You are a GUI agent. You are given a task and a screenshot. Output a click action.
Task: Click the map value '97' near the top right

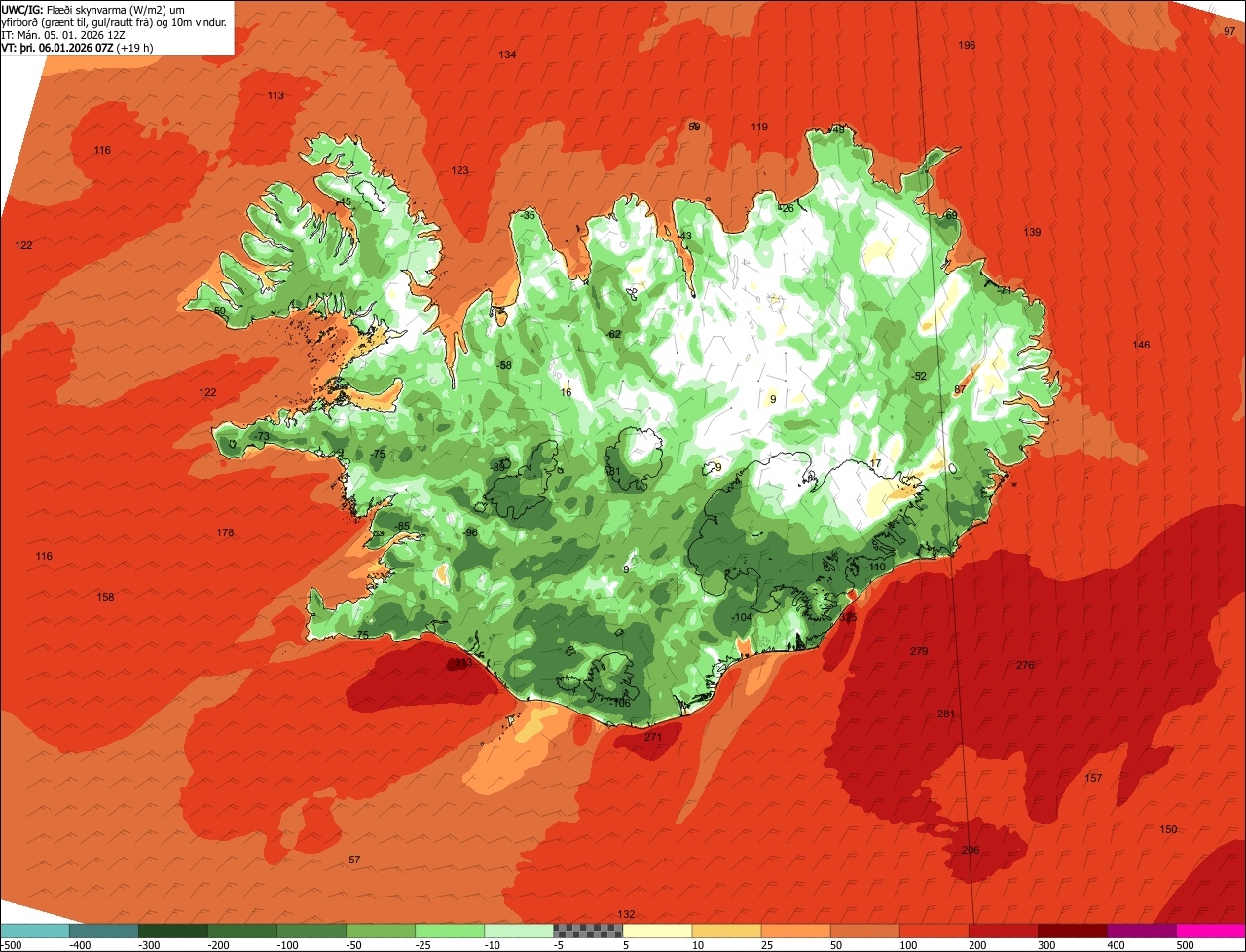(x=1229, y=31)
